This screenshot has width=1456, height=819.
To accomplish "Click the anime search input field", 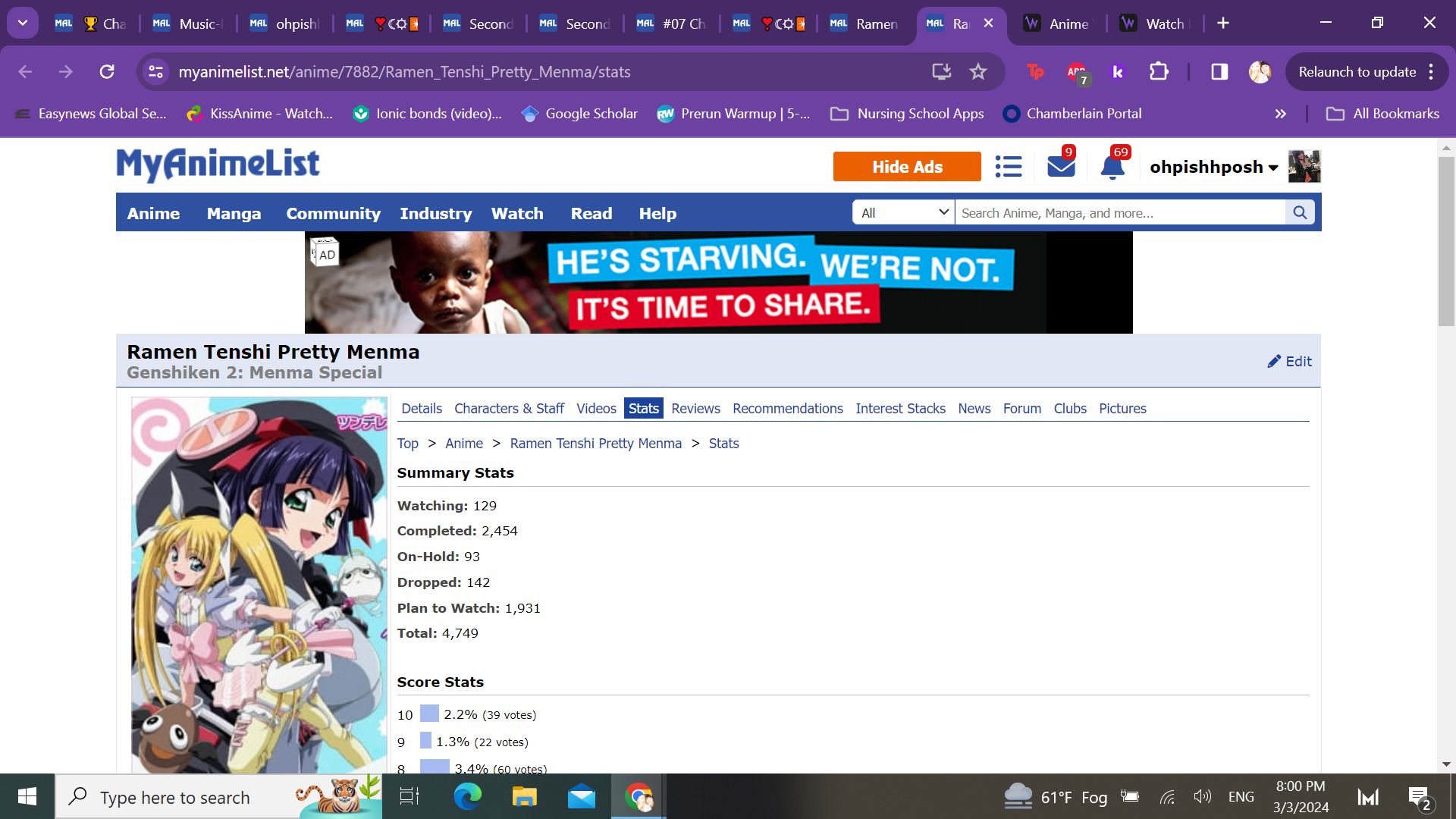I will coord(1119,213).
